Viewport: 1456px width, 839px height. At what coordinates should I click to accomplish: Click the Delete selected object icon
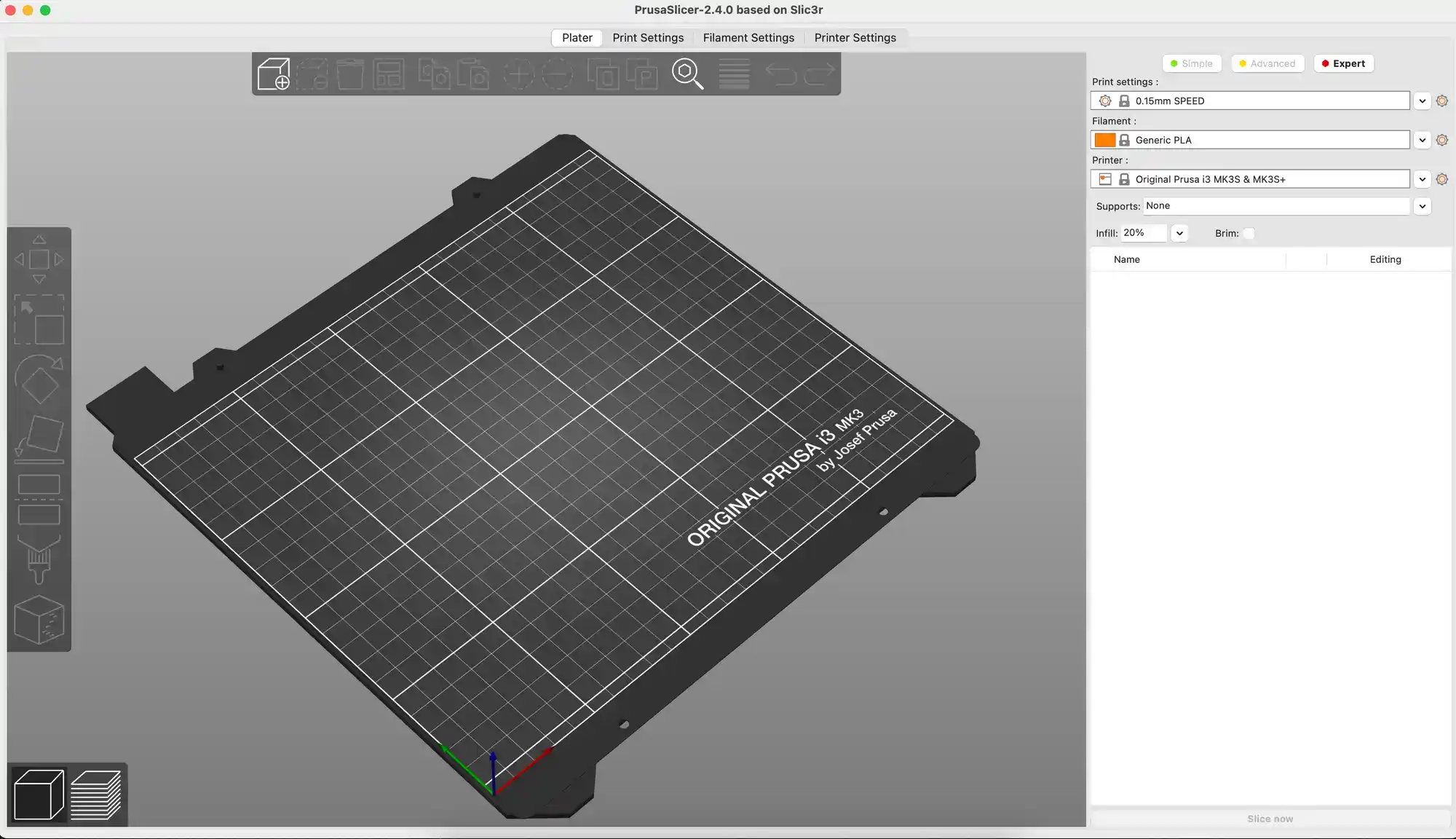(x=312, y=74)
